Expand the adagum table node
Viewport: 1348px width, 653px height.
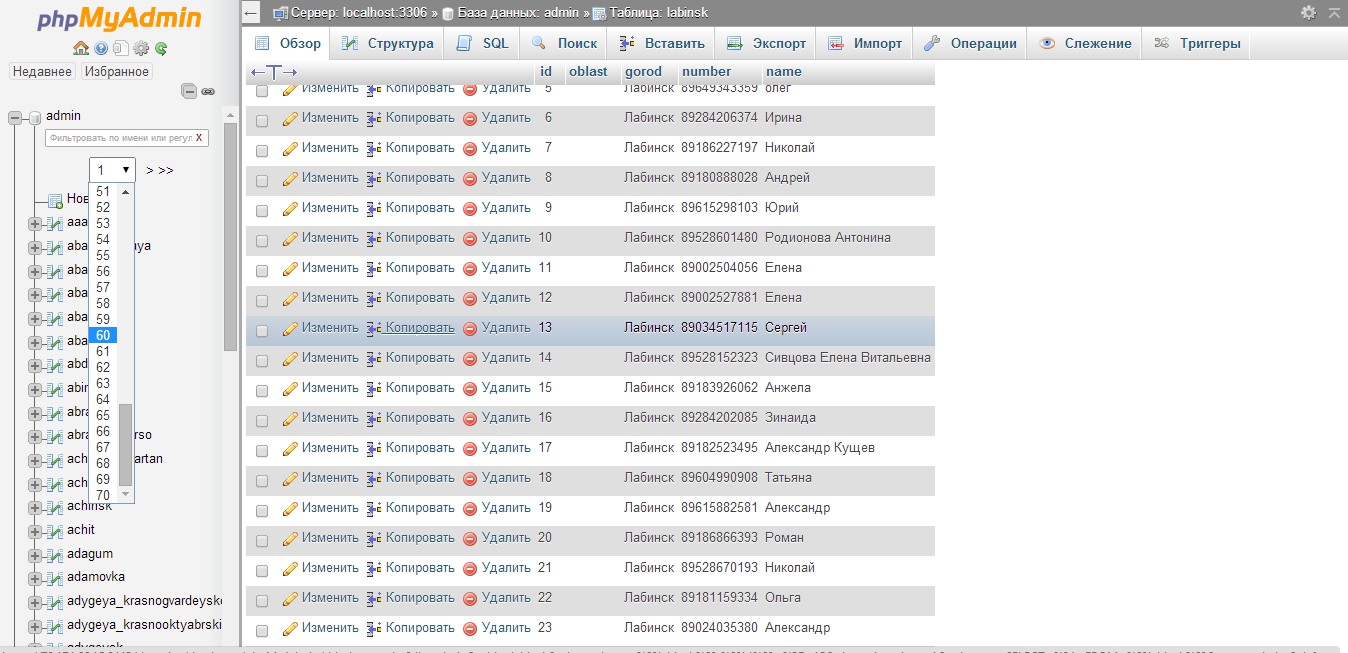click(35, 554)
